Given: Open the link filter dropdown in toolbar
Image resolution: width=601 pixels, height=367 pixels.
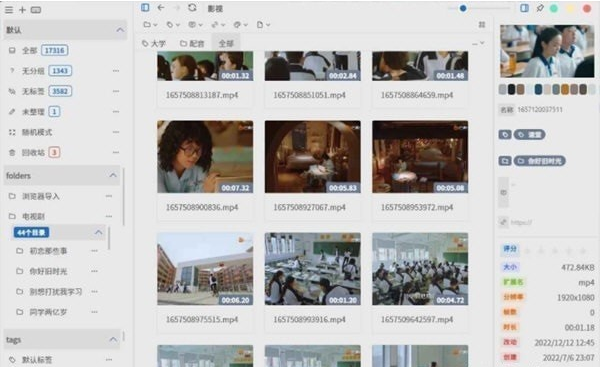Looking at the screenshot, I should click(x=218, y=25).
